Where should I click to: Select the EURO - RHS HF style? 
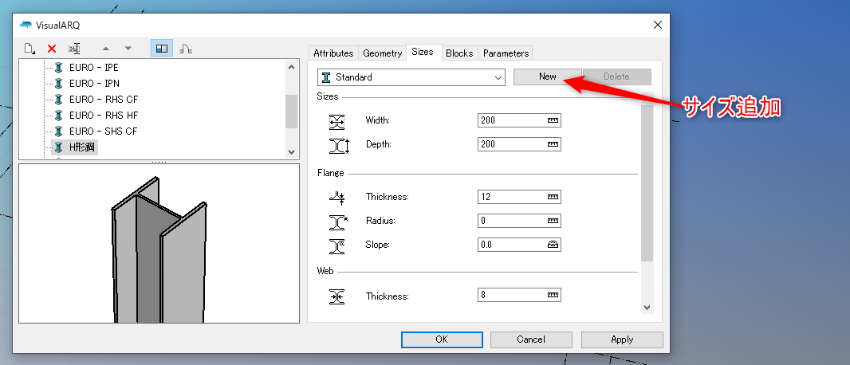(x=104, y=115)
